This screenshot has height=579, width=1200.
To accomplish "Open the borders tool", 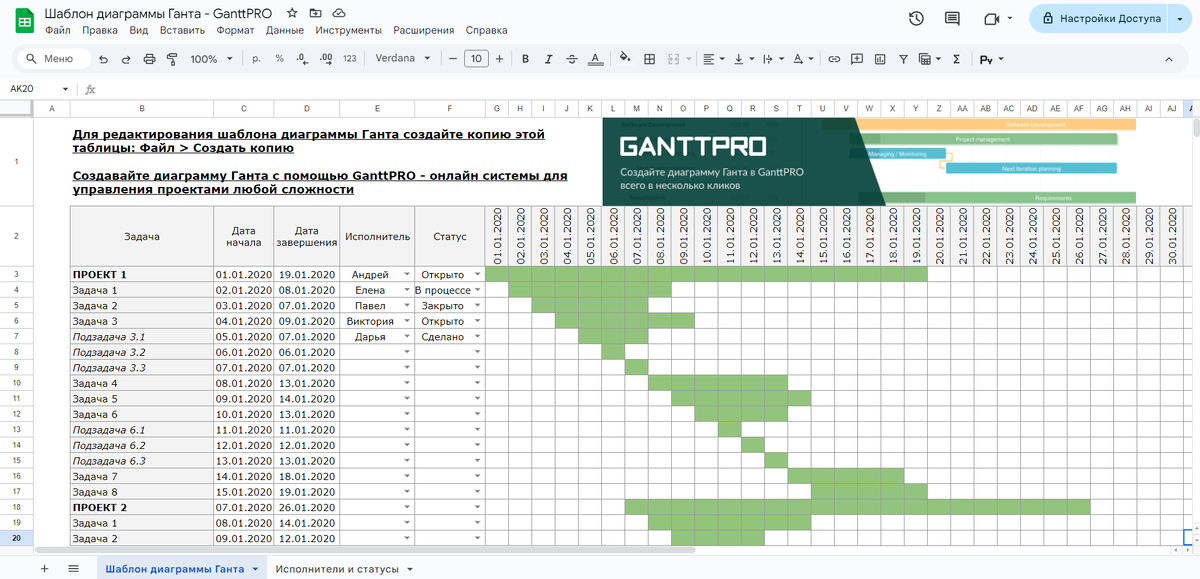I will click(649, 59).
